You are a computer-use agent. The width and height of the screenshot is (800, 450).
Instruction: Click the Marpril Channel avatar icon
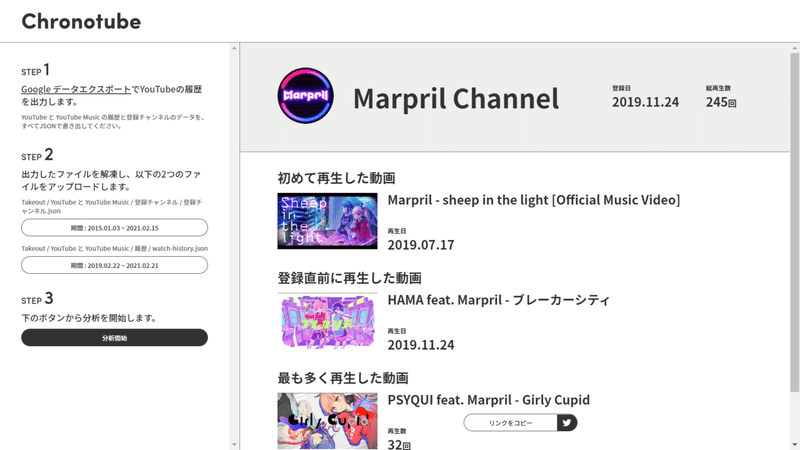(x=306, y=96)
